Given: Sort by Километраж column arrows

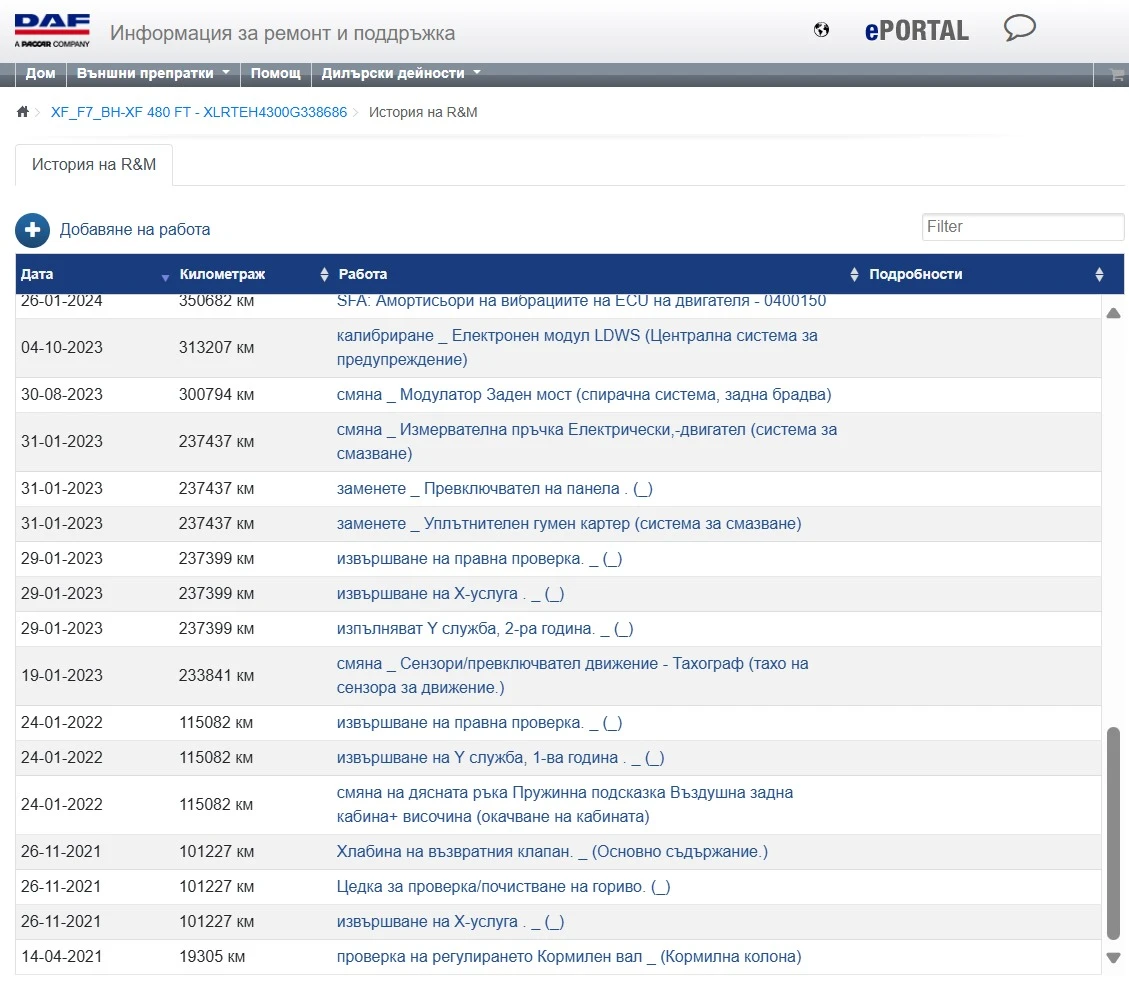Looking at the screenshot, I should (324, 274).
